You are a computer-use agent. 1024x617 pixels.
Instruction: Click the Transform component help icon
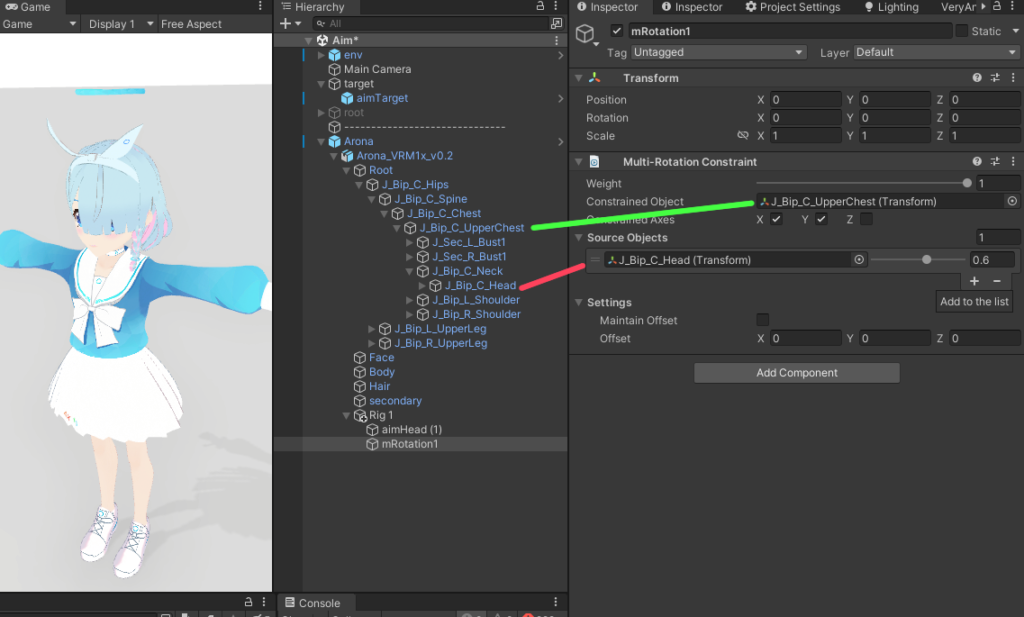click(977, 78)
